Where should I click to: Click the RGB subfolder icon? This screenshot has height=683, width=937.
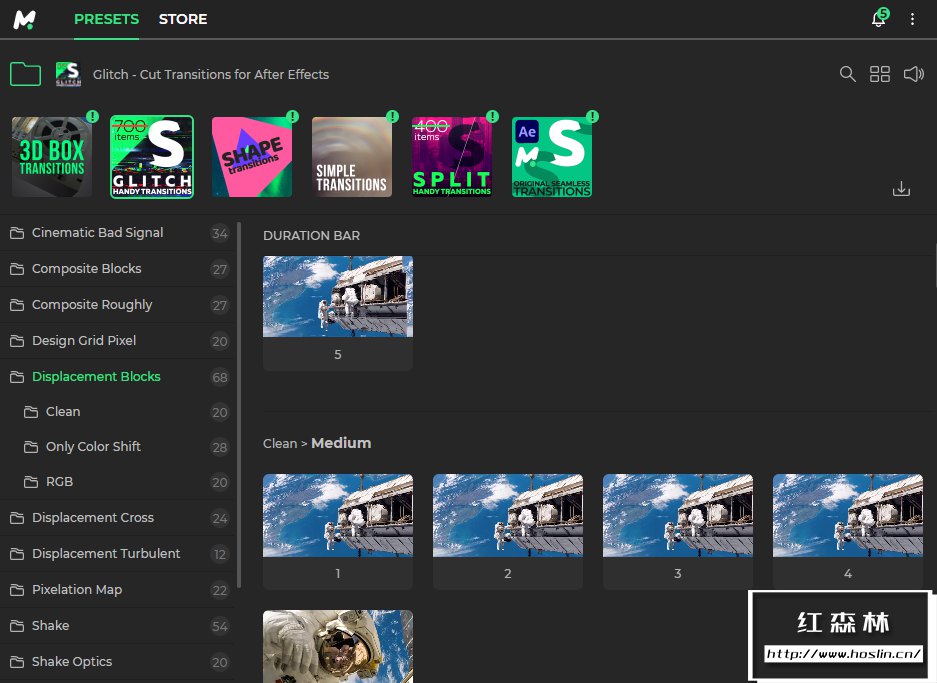(x=31, y=482)
